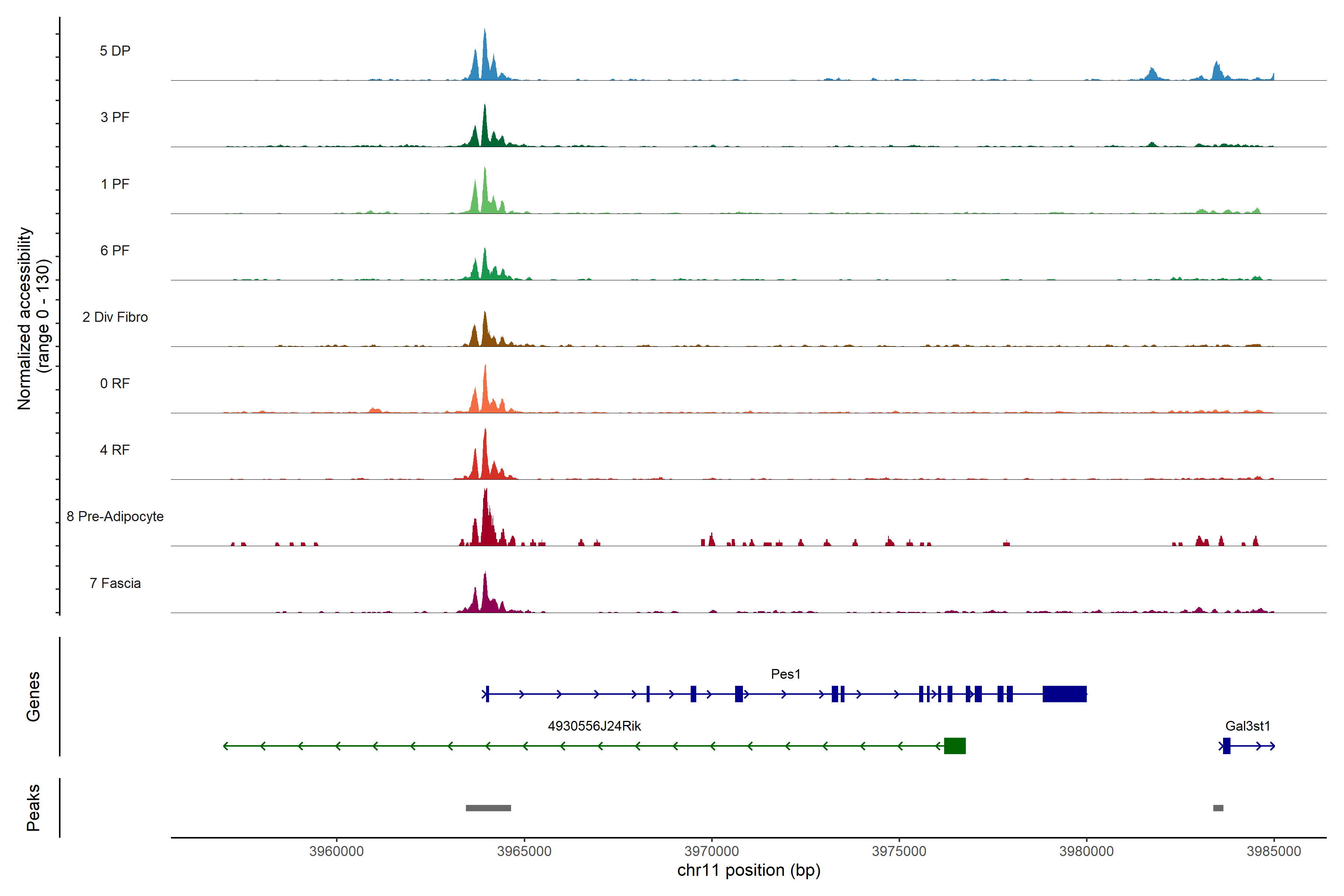Click the 2 Div Fibro label
The width and height of the screenshot is (1344, 896).
tap(115, 317)
